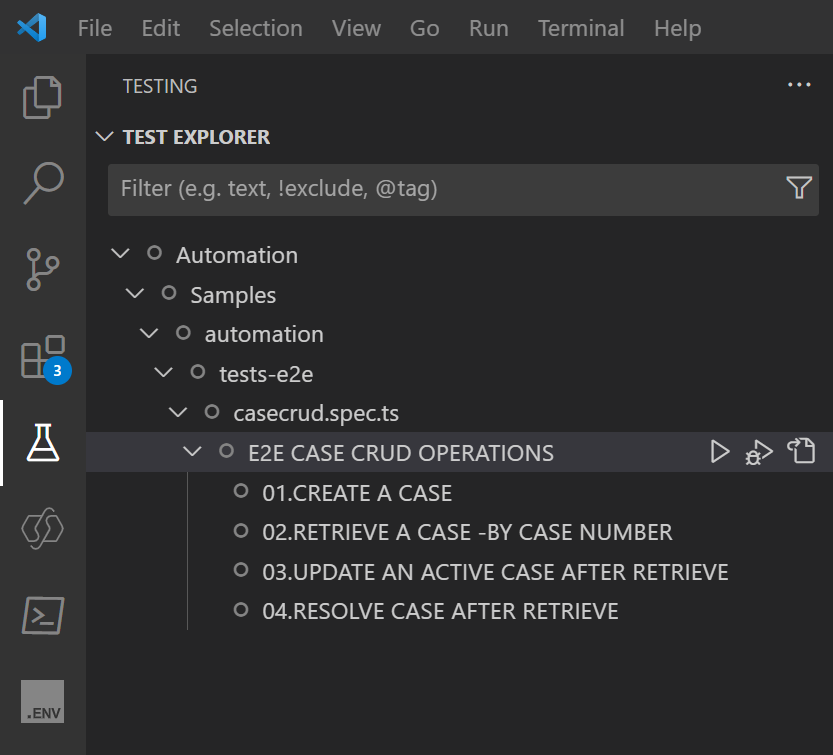The image size is (833, 755).
Task: Open the Selection menu
Action: (256, 28)
